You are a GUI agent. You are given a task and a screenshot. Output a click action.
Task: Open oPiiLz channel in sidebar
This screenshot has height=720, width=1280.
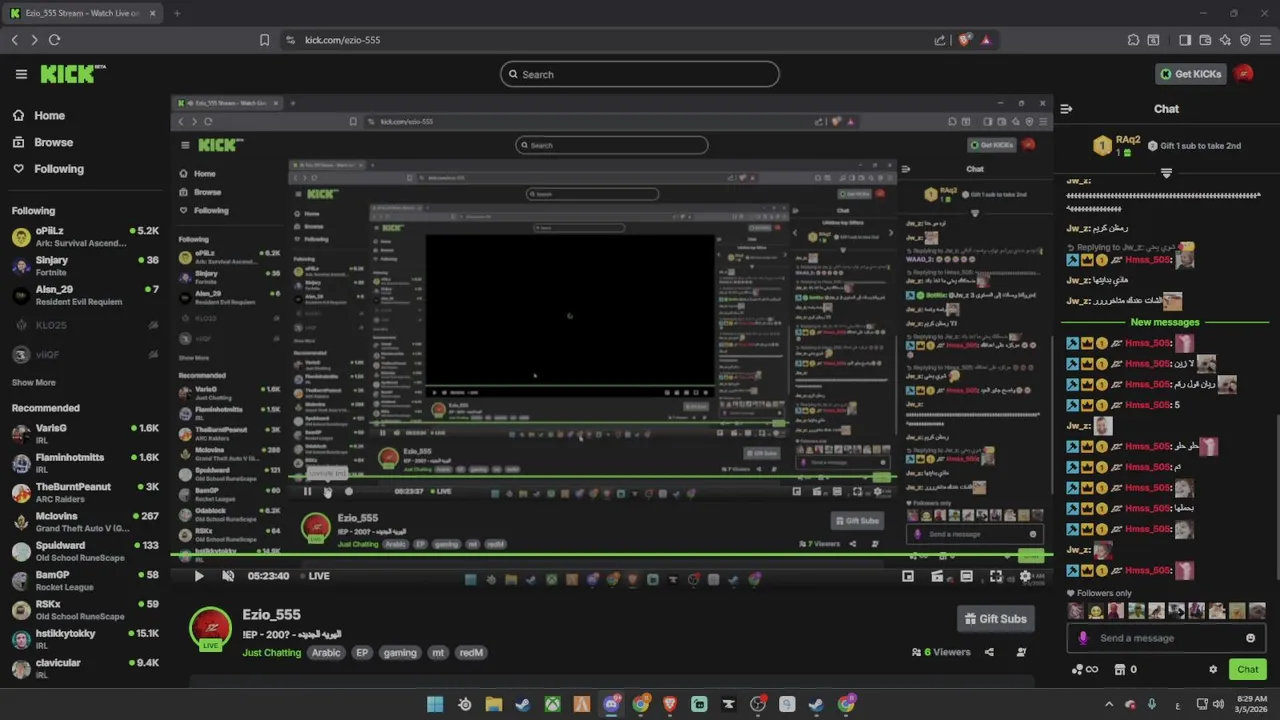tap(85, 237)
